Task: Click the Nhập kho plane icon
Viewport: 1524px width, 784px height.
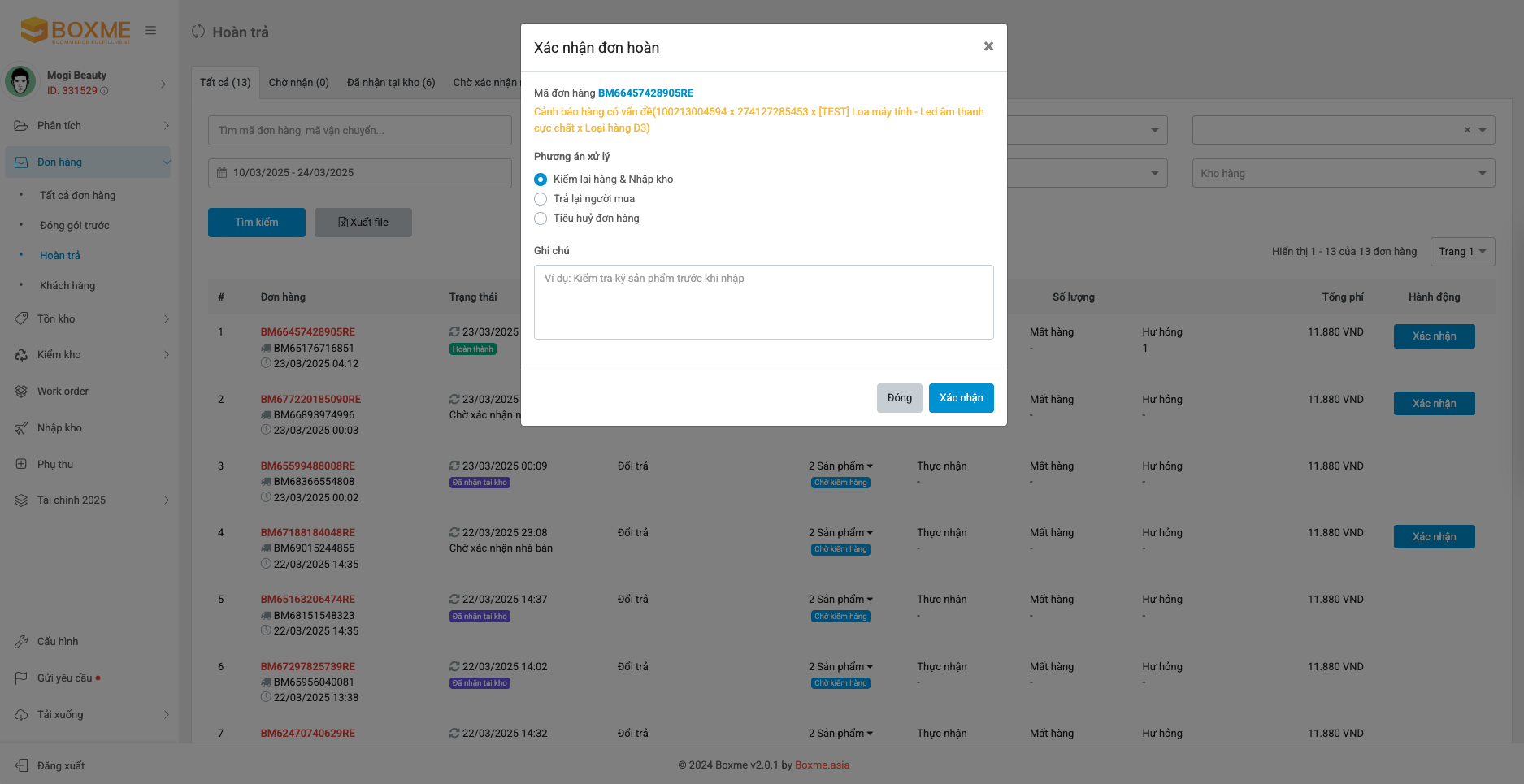Action: [21, 428]
